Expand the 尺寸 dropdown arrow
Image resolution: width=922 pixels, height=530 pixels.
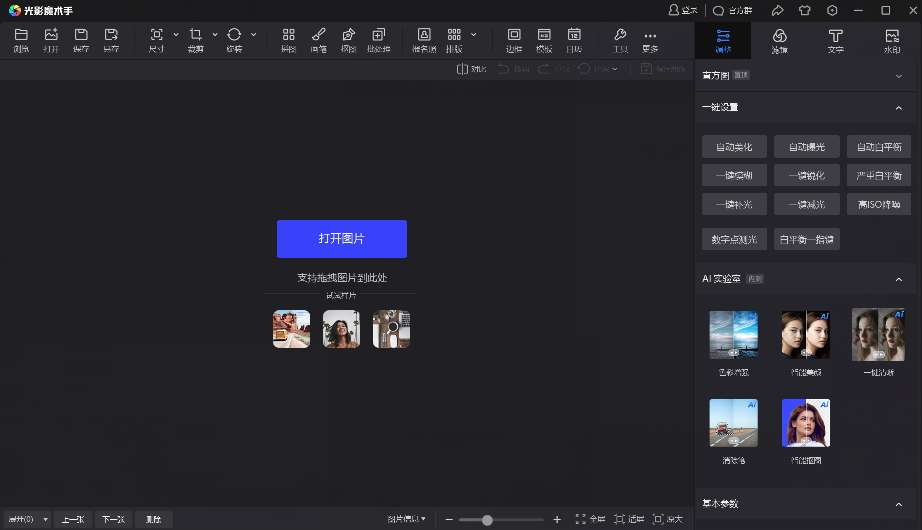click(x=176, y=35)
